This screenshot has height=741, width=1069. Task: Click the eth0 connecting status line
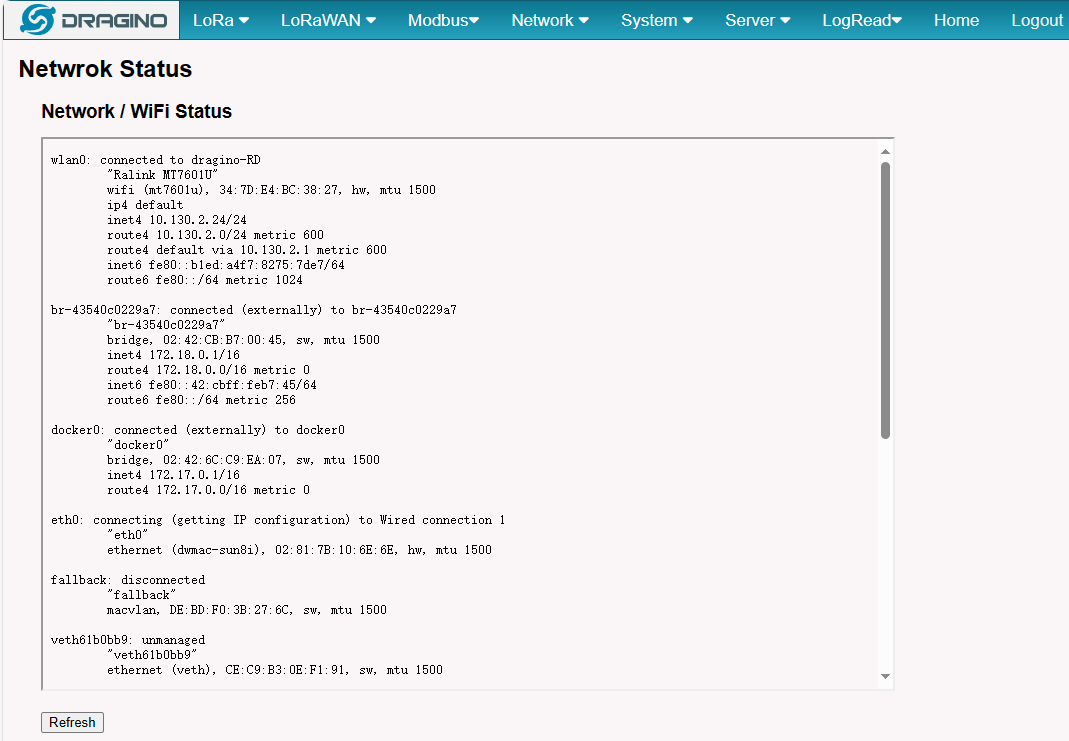[278, 519]
